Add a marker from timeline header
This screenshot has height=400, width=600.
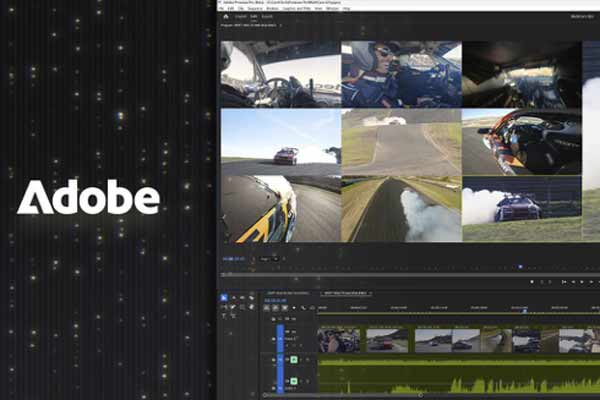(294, 308)
